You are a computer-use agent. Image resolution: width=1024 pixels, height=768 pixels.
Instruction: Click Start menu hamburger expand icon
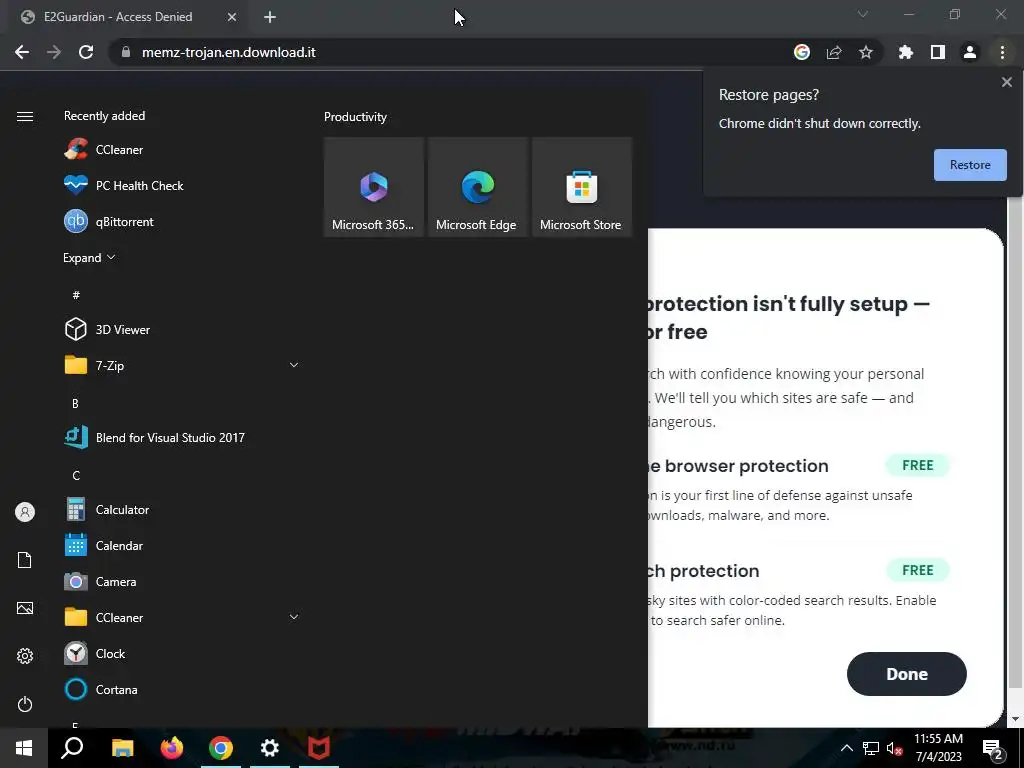click(x=25, y=116)
